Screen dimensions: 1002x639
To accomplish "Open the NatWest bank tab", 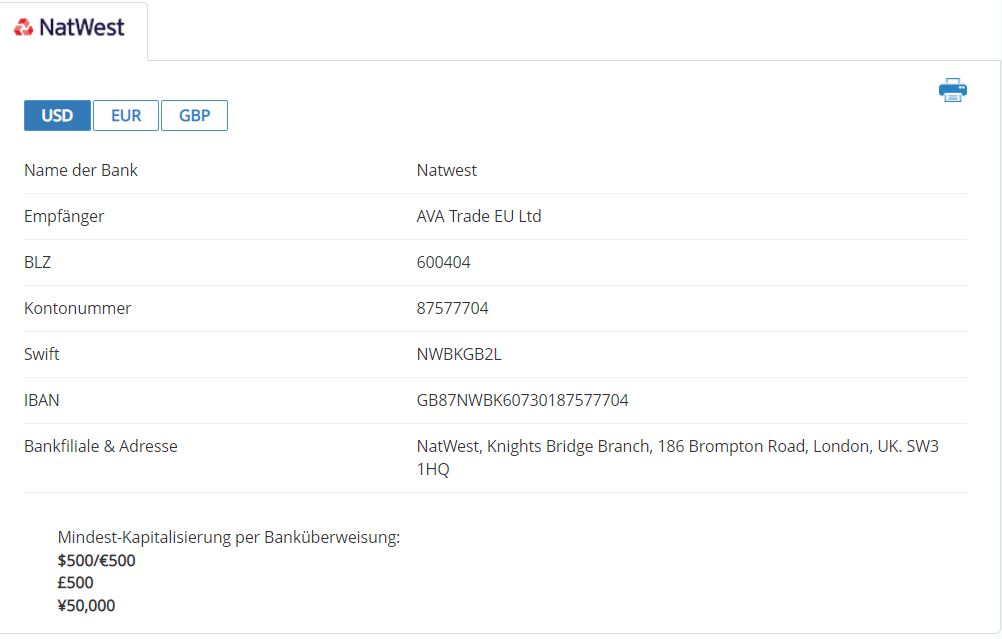I will click(73, 30).
